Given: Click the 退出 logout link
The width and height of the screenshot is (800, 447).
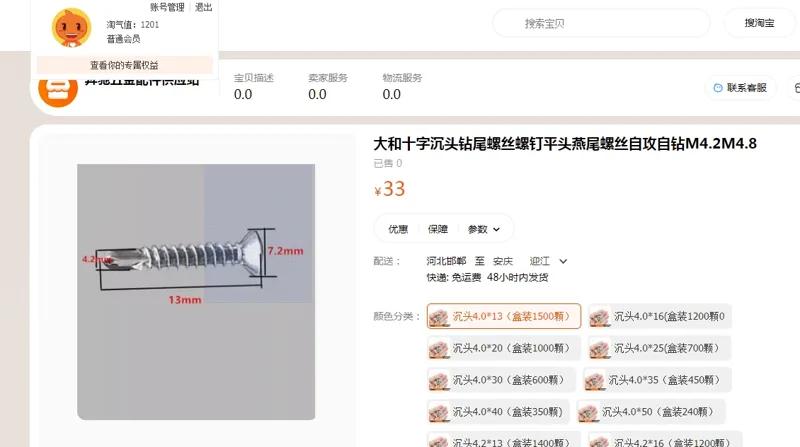Looking at the screenshot, I should [x=204, y=7].
